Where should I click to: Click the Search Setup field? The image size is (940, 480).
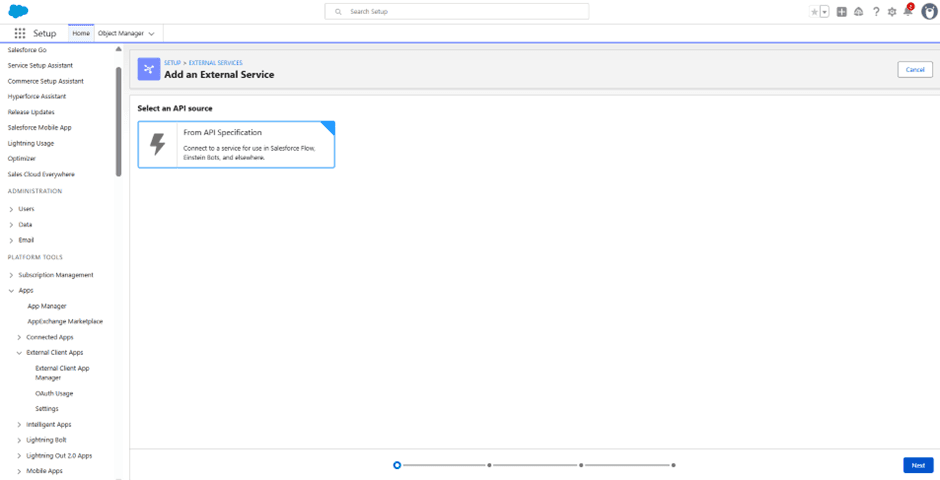[457, 11]
